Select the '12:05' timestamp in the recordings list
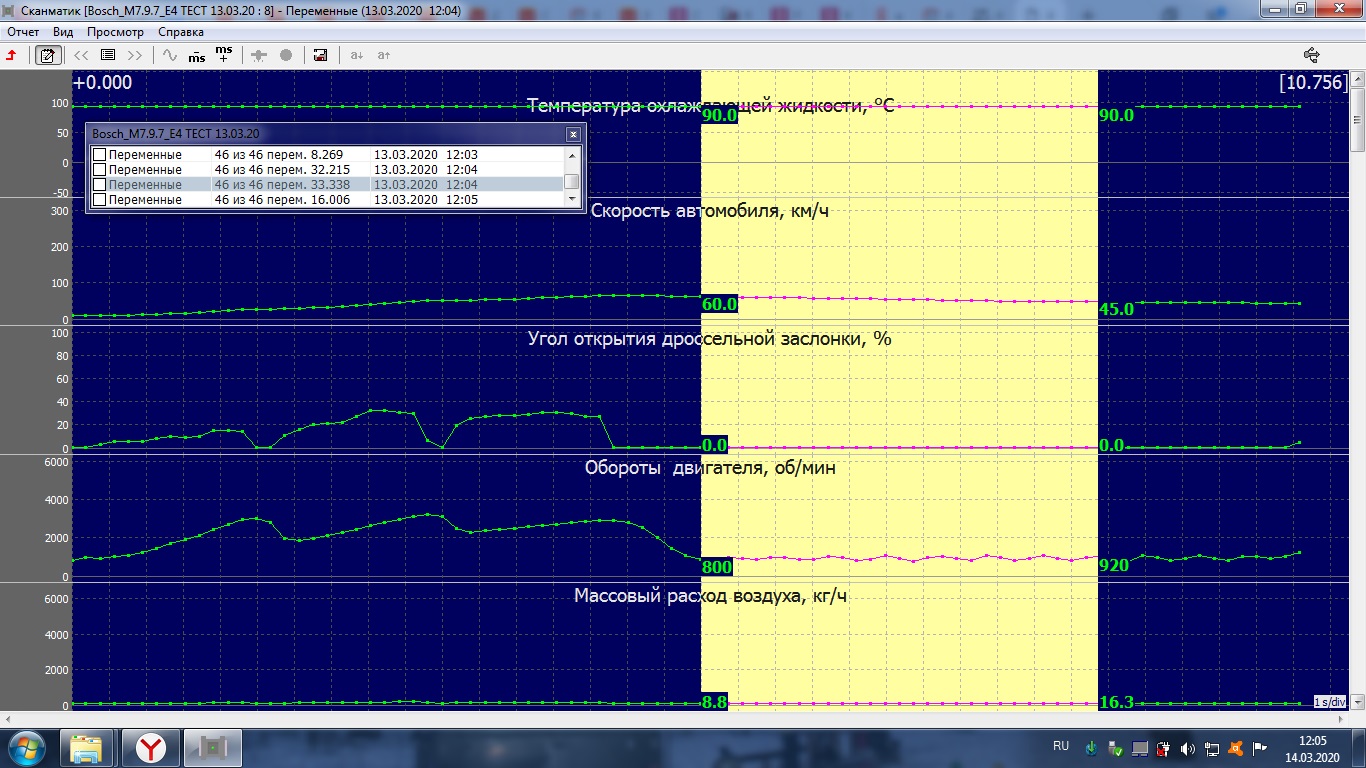The width and height of the screenshot is (1366, 768). pyautogui.click(x=461, y=200)
